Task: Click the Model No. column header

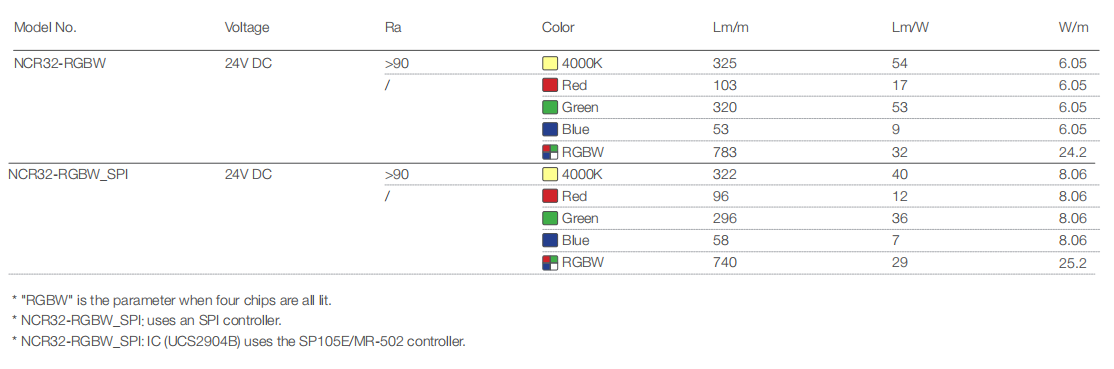Action: 45,28
